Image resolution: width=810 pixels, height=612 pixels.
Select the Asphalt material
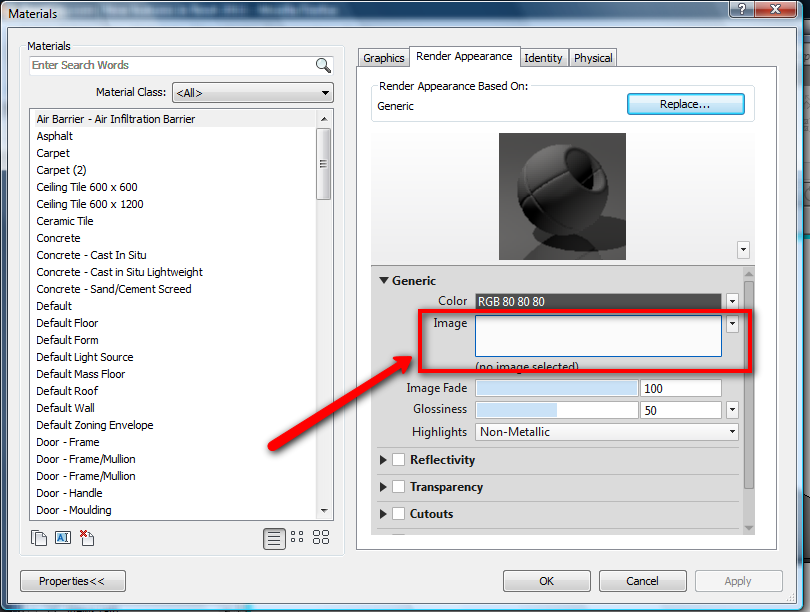coord(55,136)
